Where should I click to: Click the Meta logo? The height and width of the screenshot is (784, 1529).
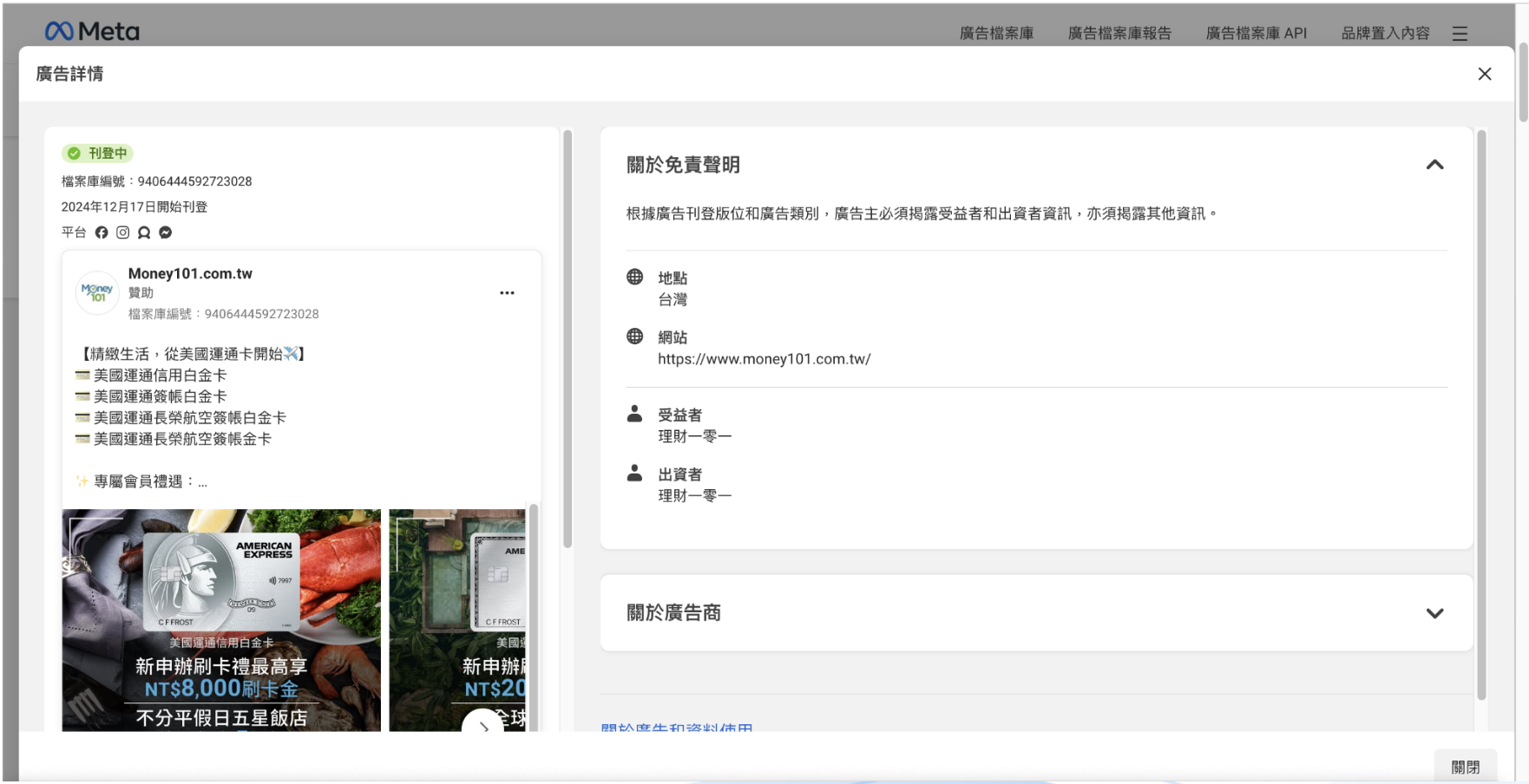[92, 31]
